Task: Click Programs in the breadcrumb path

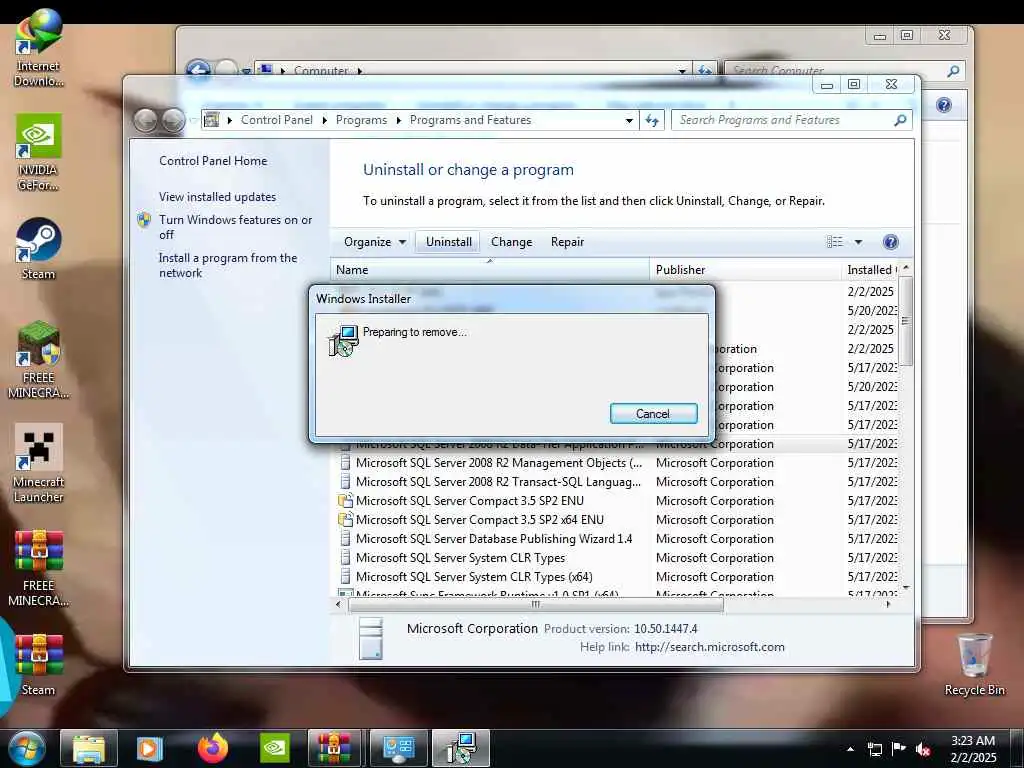Action: [x=361, y=120]
